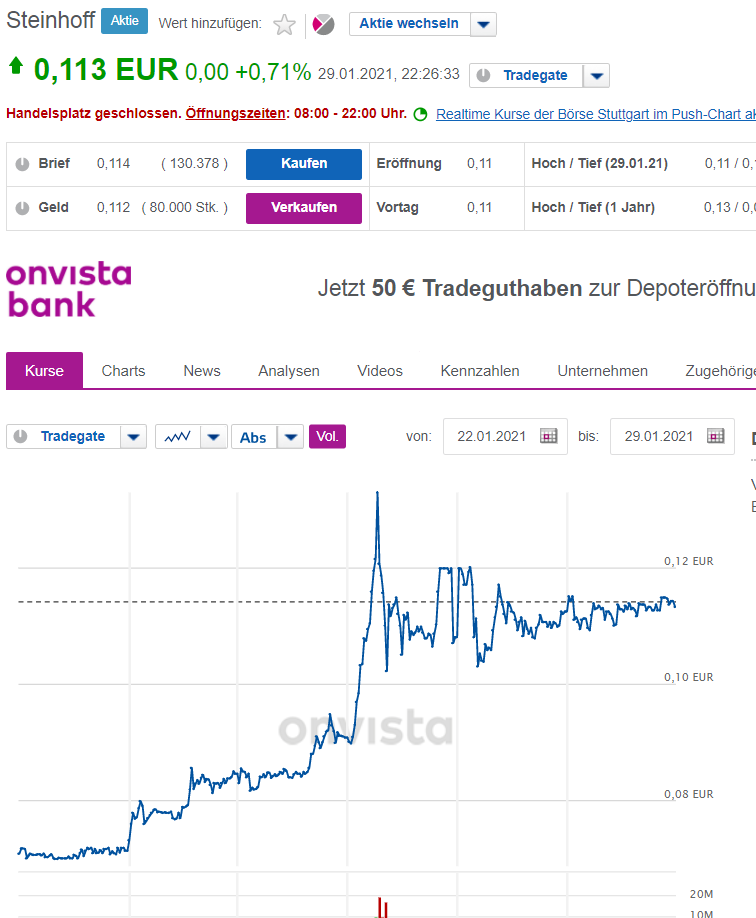
Task: Click the price peak on the chart line
Action: (378, 494)
